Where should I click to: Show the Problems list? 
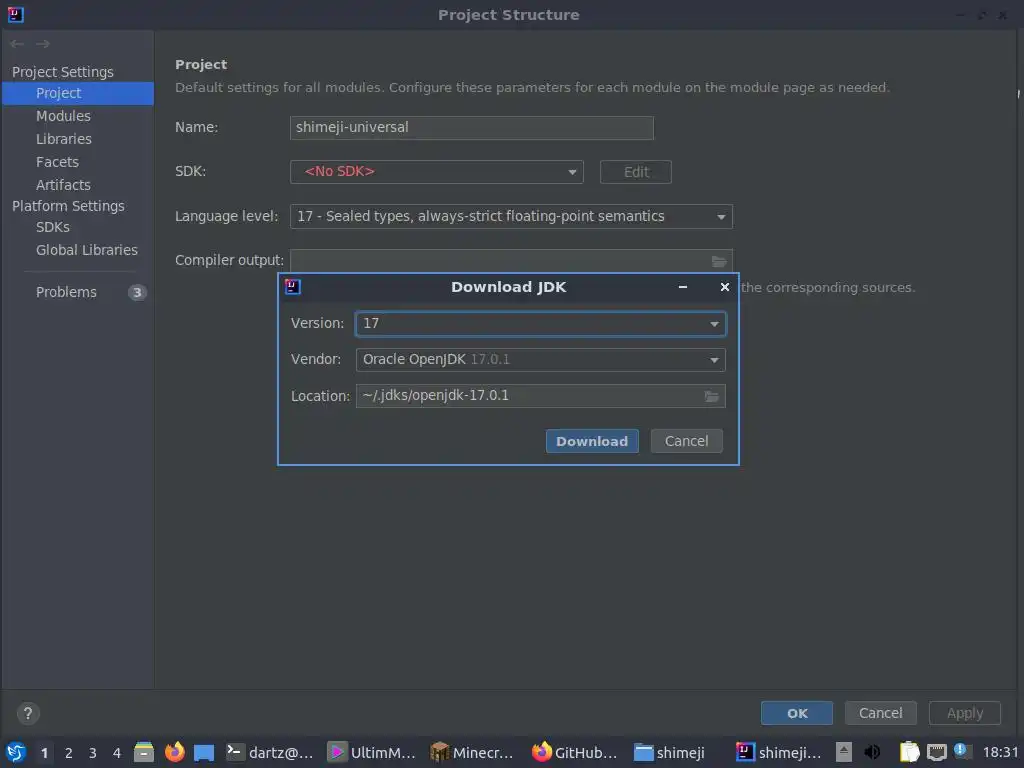(x=66, y=292)
